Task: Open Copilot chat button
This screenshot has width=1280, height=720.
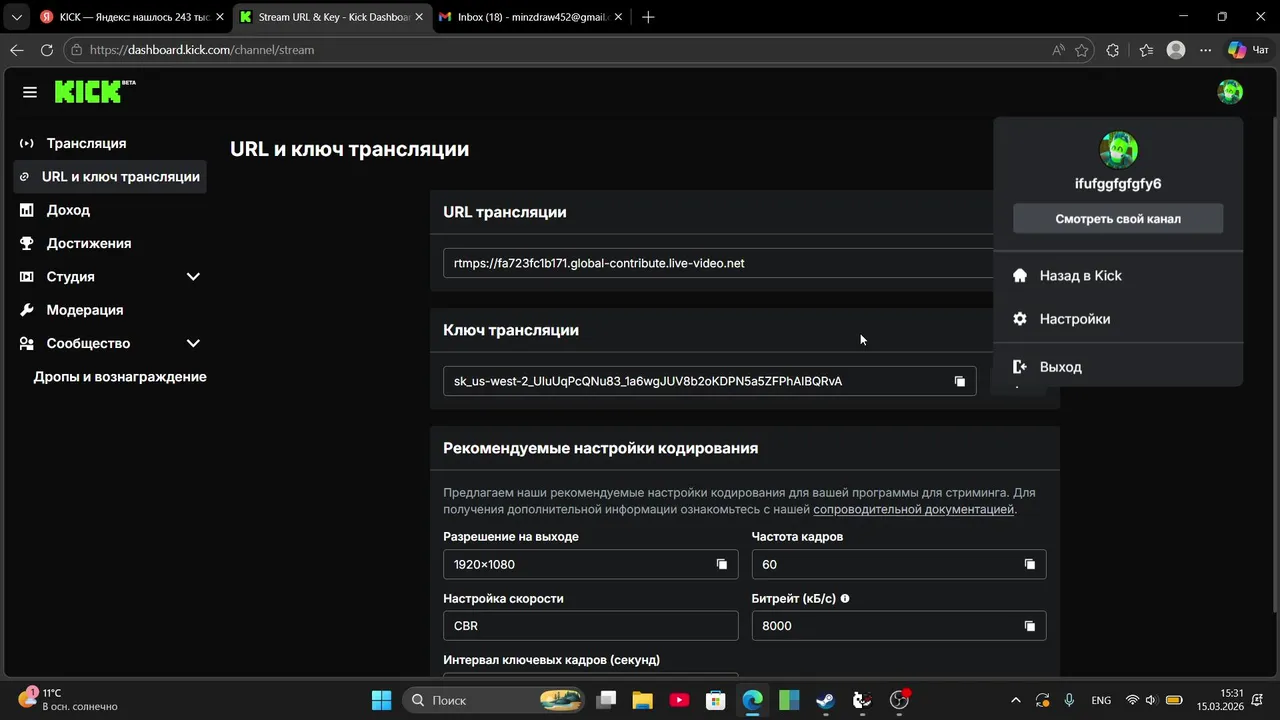Action: pos(1249,50)
